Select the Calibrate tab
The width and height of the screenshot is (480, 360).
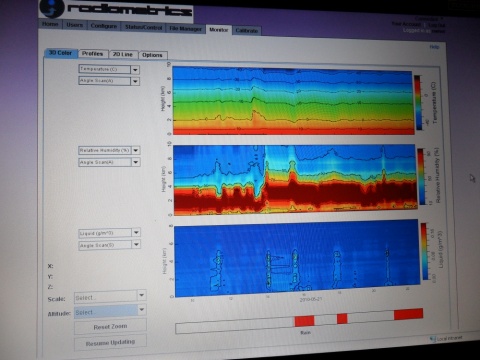click(x=247, y=30)
